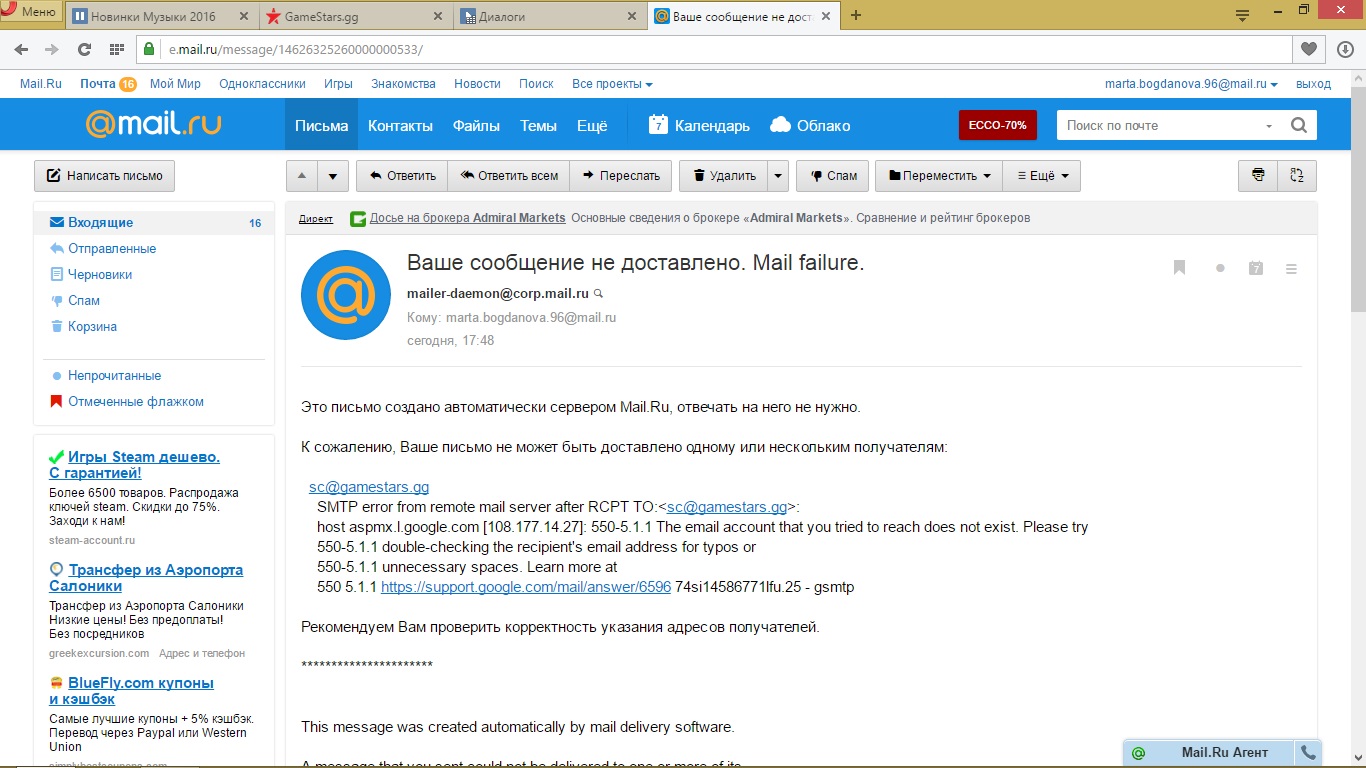Open Облако cloud storage
Image resolution: width=1366 pixels, height=768 pixels.
810,125
